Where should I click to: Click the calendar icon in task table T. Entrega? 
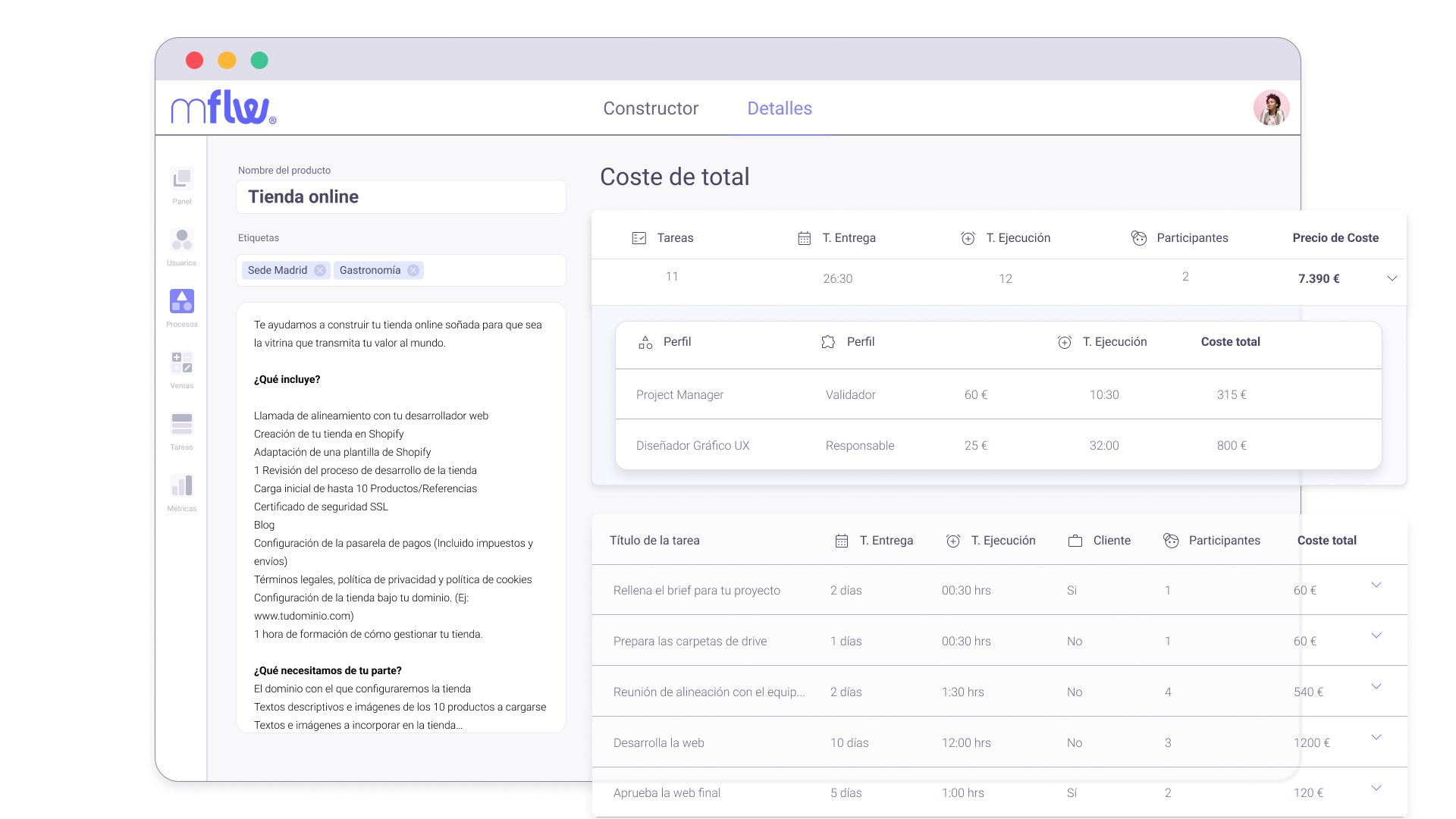[x=842, y=541]
